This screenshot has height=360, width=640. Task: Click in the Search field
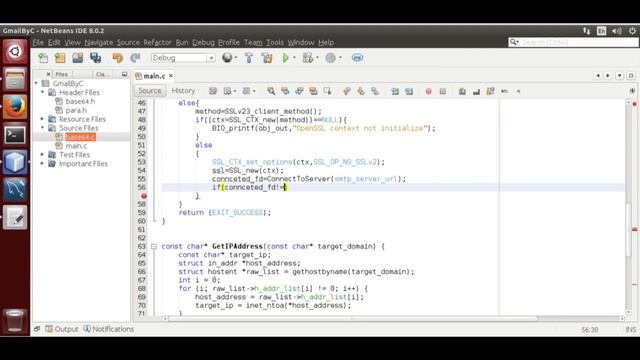[x=573, y=42]
